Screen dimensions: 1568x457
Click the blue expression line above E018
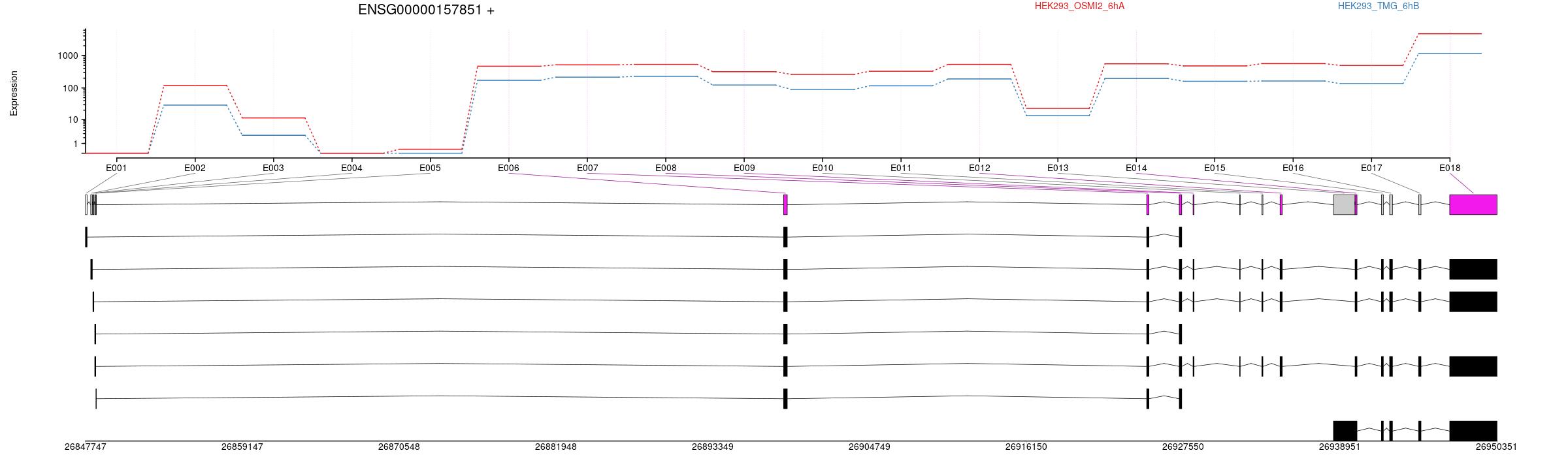tap(1450, 54)
